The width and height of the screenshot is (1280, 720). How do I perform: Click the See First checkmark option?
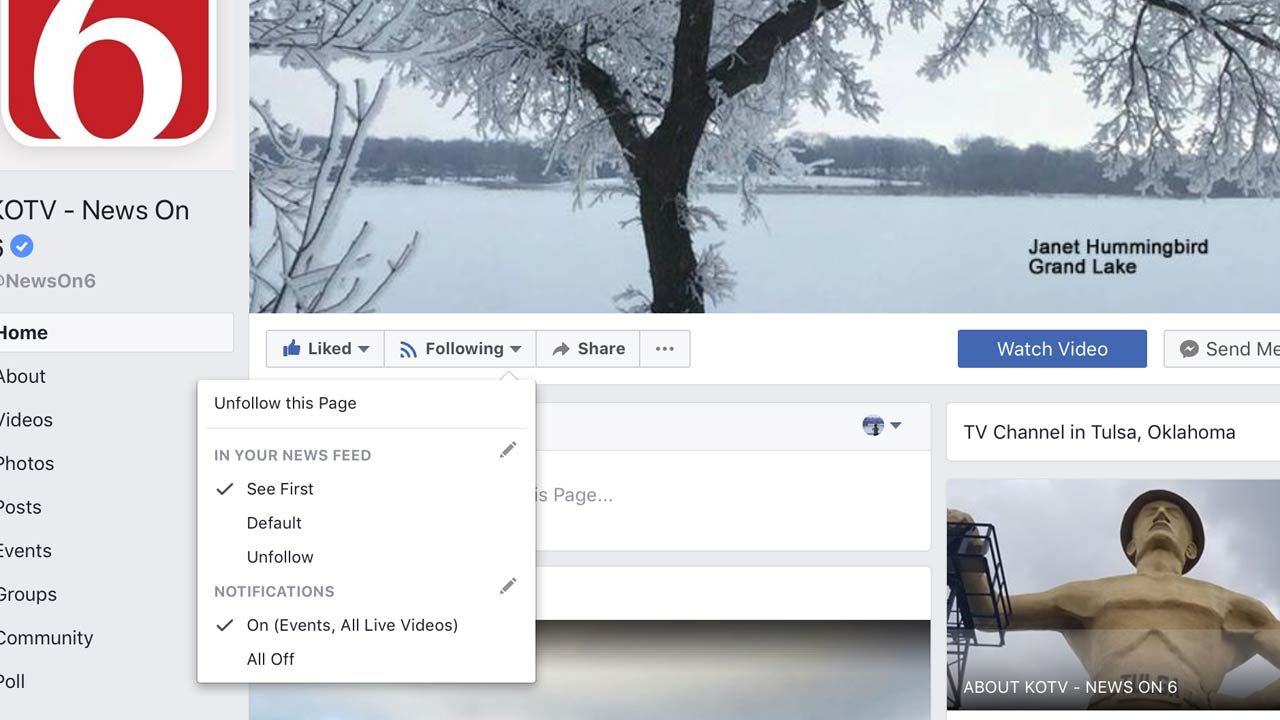pos(279,489)
